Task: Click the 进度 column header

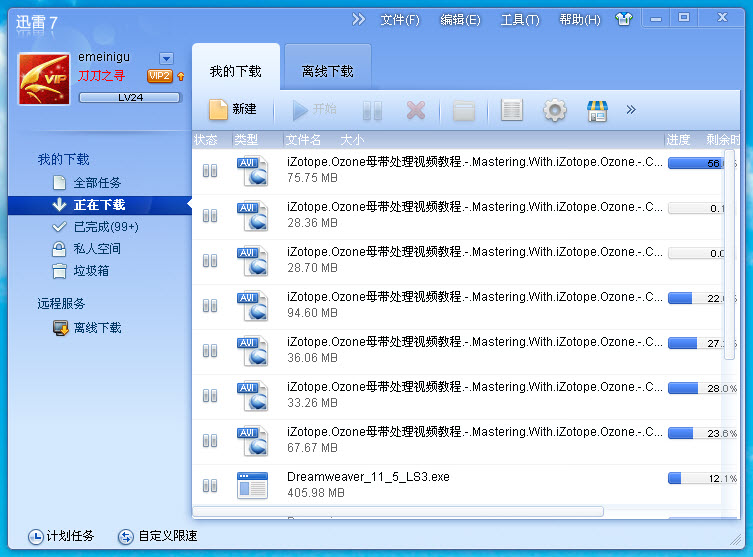Action: coord(678,140)
